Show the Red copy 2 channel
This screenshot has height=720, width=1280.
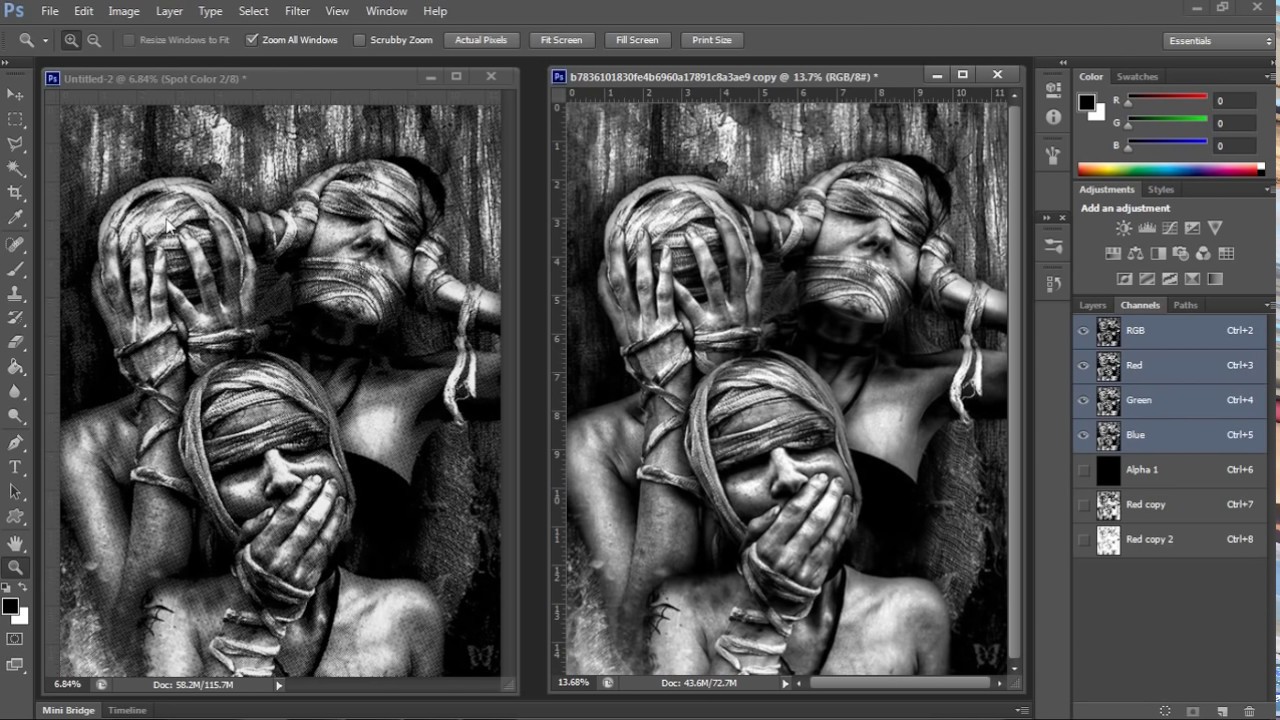pyautogui.click(x=1083, y=539)
